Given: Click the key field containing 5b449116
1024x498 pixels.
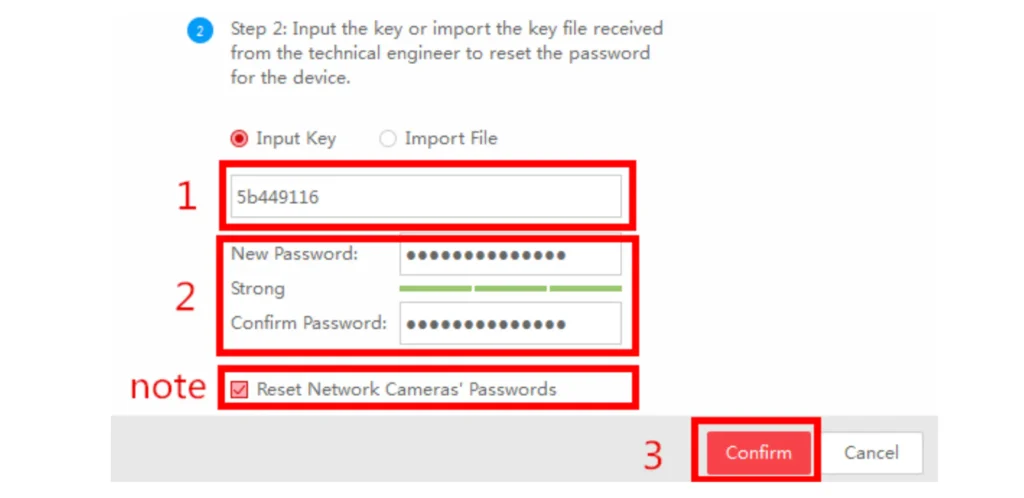Looking at the screenshot, I should 427,197.
